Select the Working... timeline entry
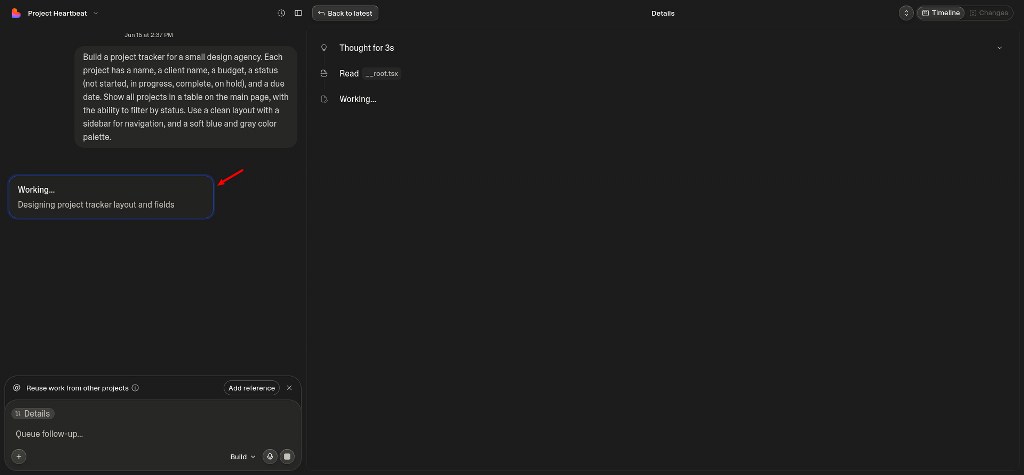The height and width of the screenshot is (475, 1024). 358,99
